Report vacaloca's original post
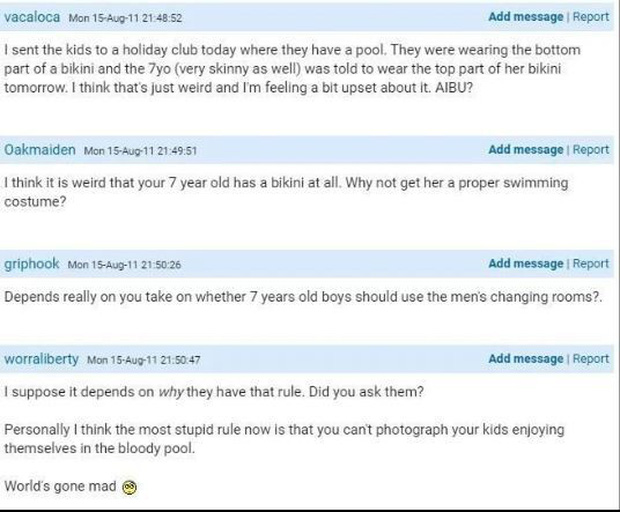 [x=590, y=17]
